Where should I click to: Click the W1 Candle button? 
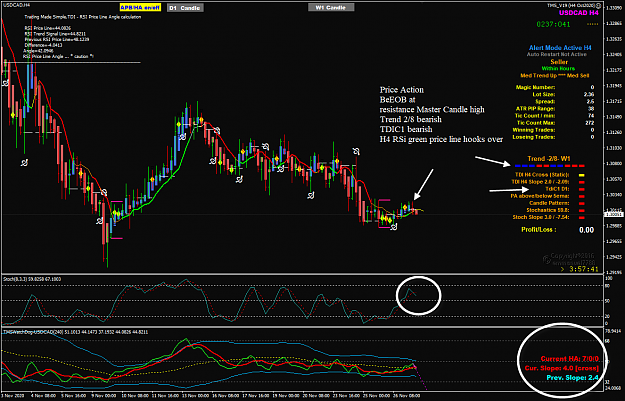pyautogui.click(x=331, y=8)
